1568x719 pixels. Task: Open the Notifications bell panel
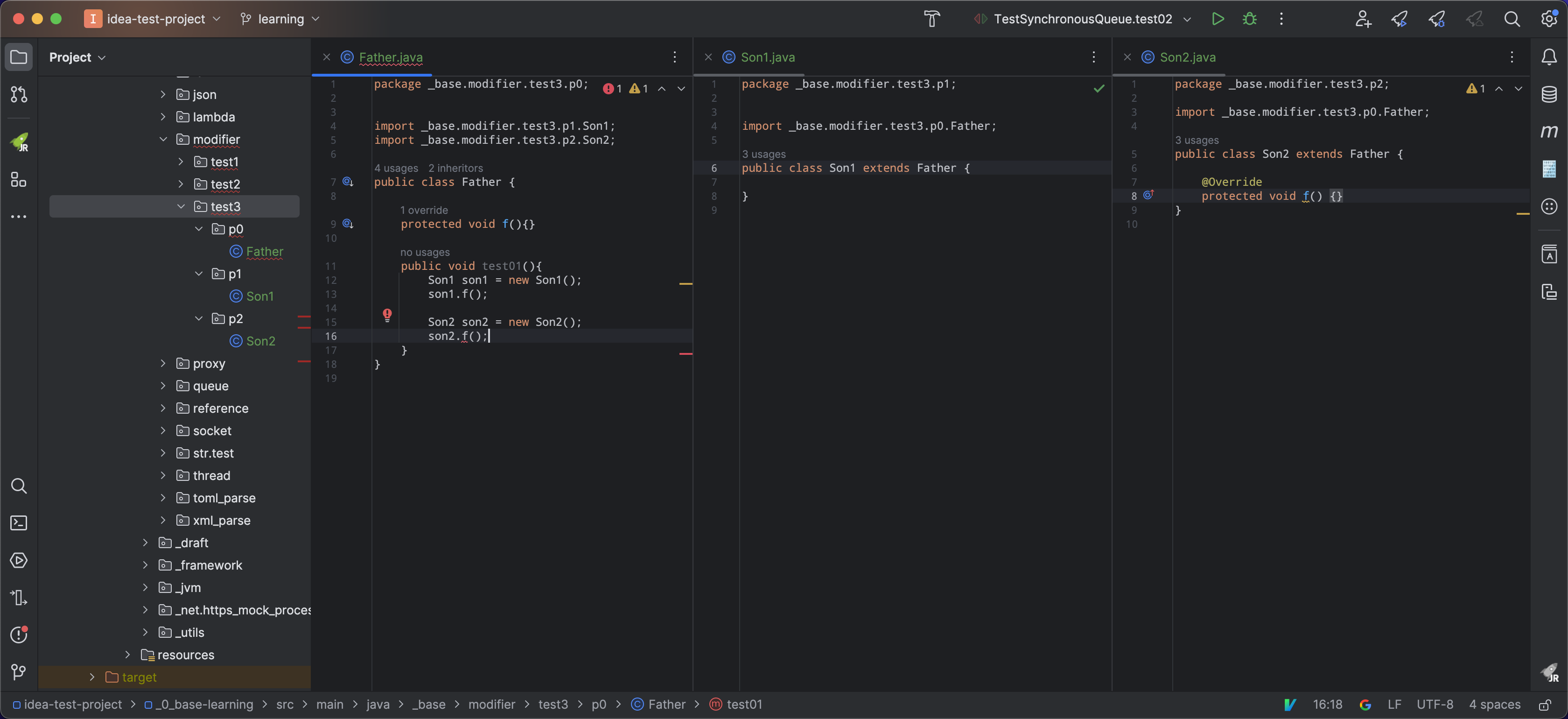click(x=1548, y=57)
